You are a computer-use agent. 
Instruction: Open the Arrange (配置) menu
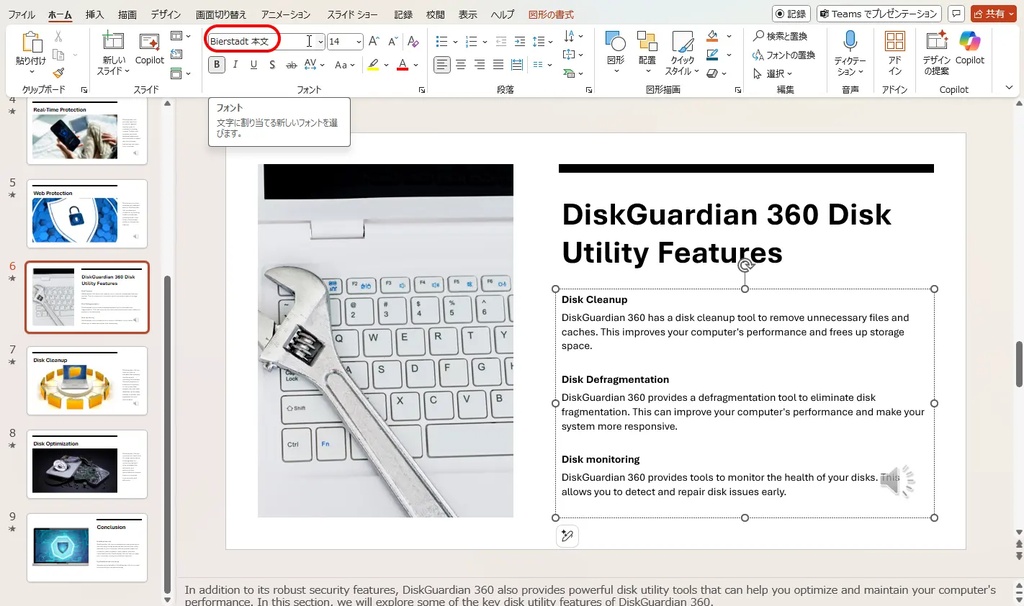(647, 51)
